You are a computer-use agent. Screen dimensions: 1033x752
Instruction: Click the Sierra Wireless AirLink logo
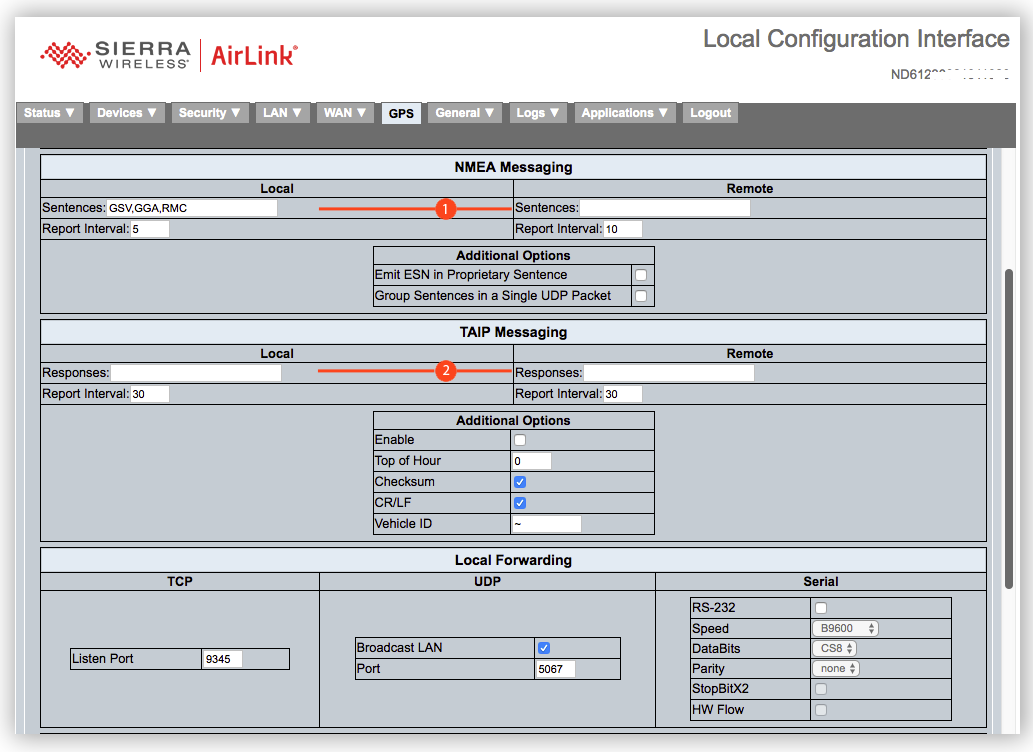pos(169,55)
